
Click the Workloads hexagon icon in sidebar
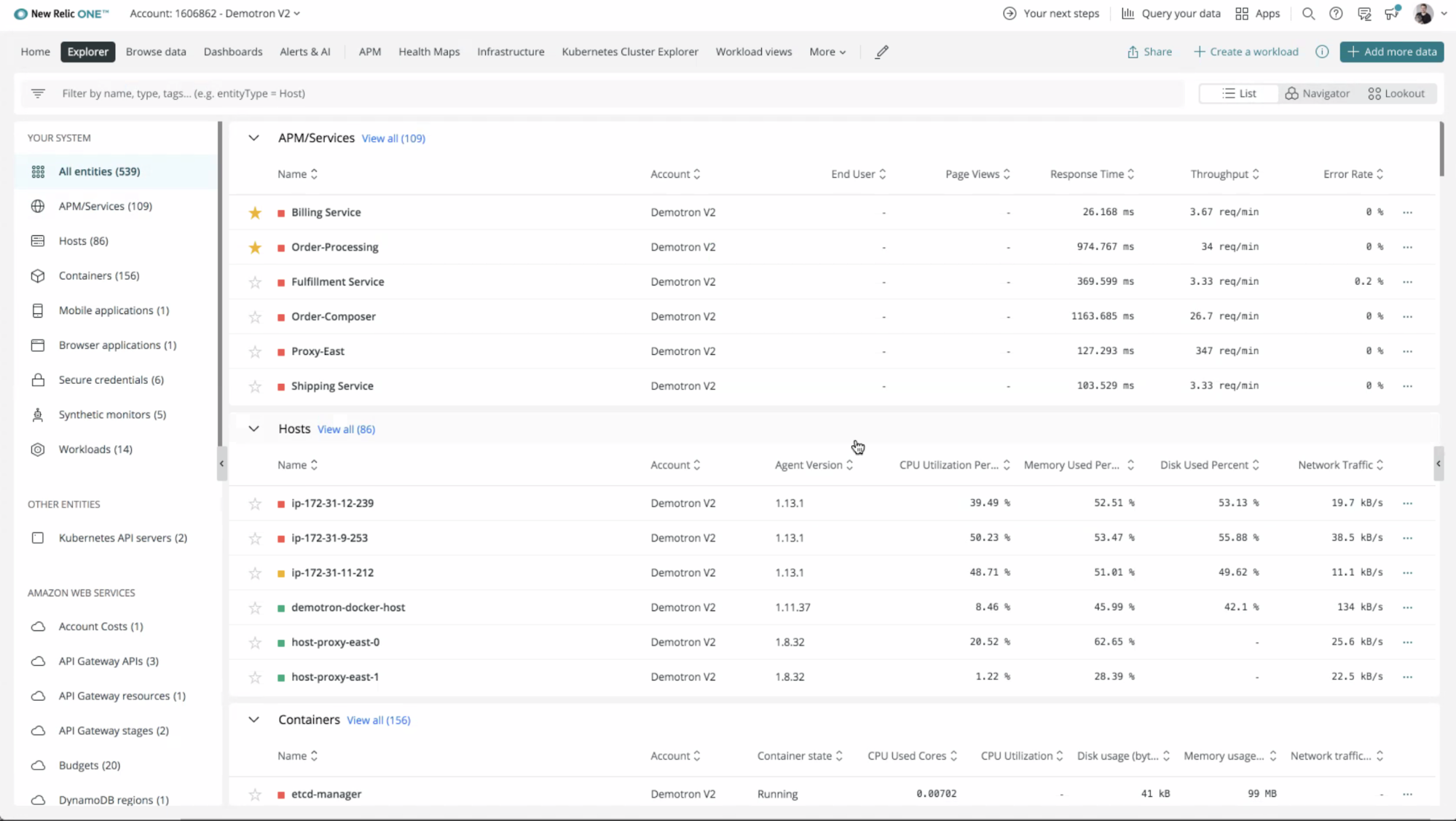tap(38, 449)
